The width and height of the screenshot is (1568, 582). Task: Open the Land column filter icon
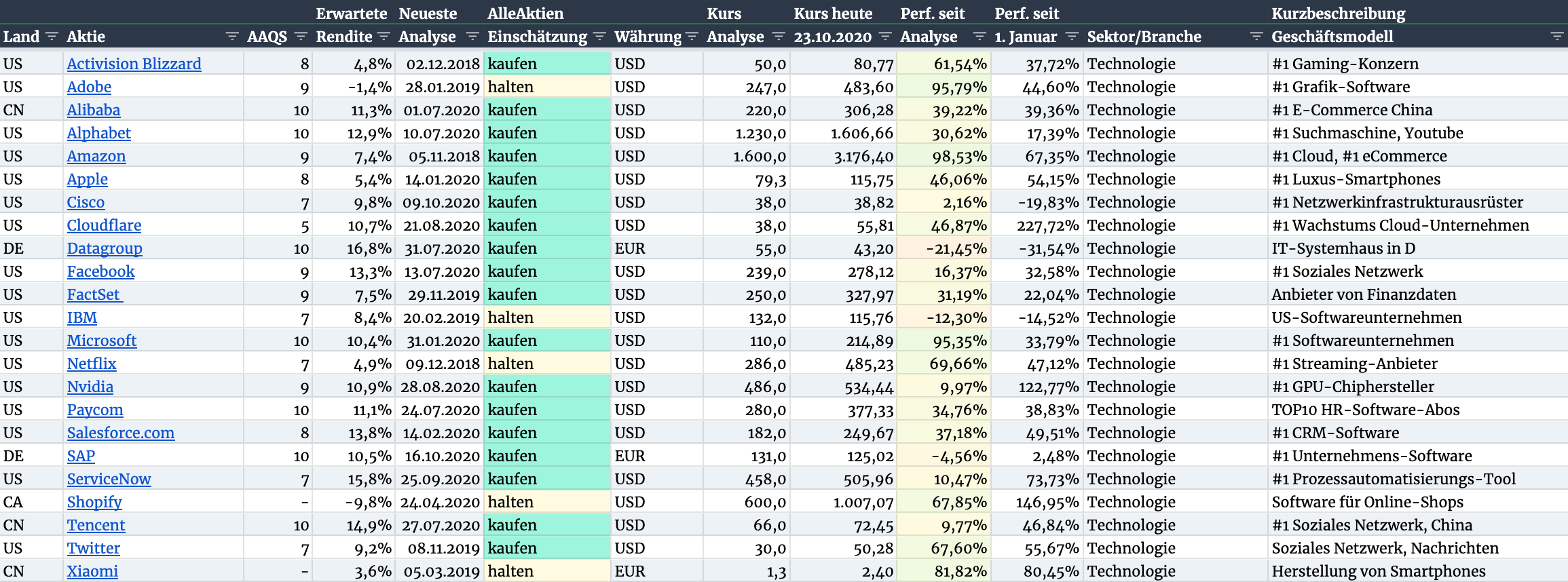coord(52,36)
